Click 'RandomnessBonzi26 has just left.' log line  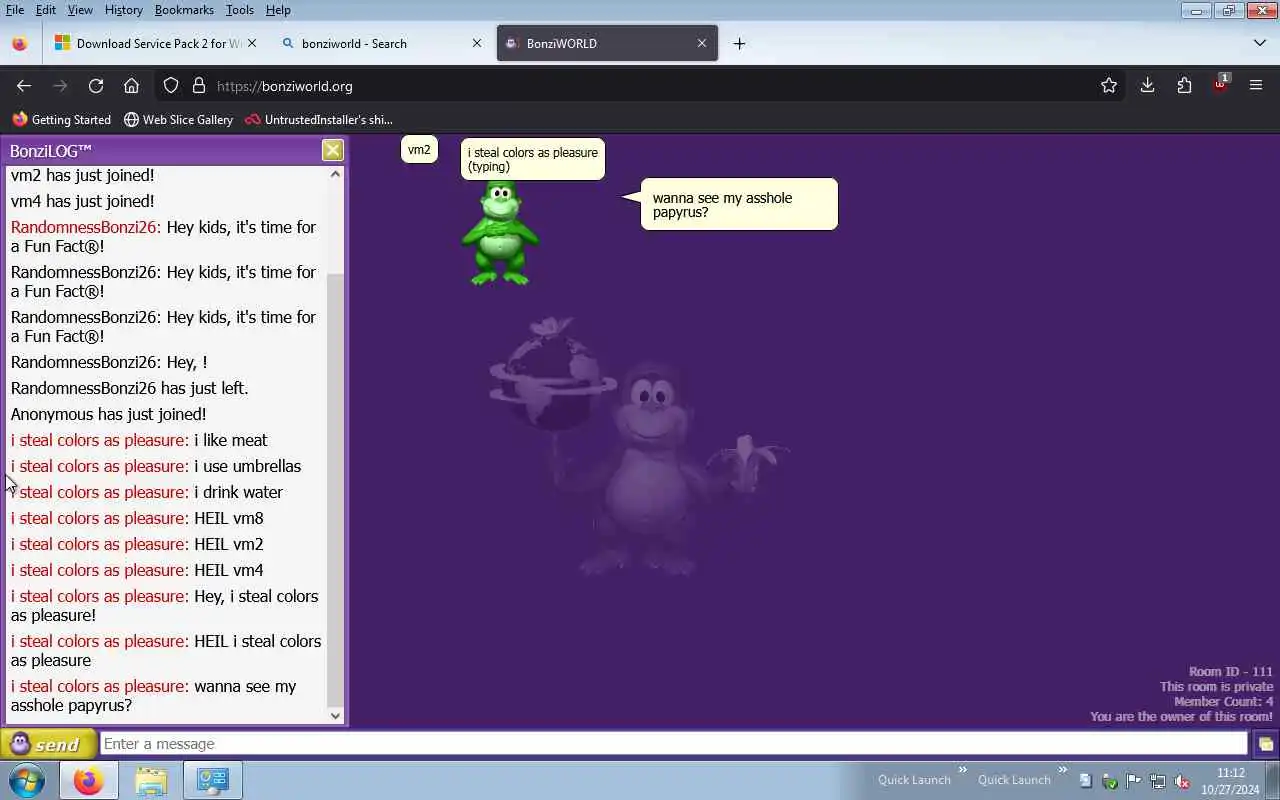click(130, 388)
